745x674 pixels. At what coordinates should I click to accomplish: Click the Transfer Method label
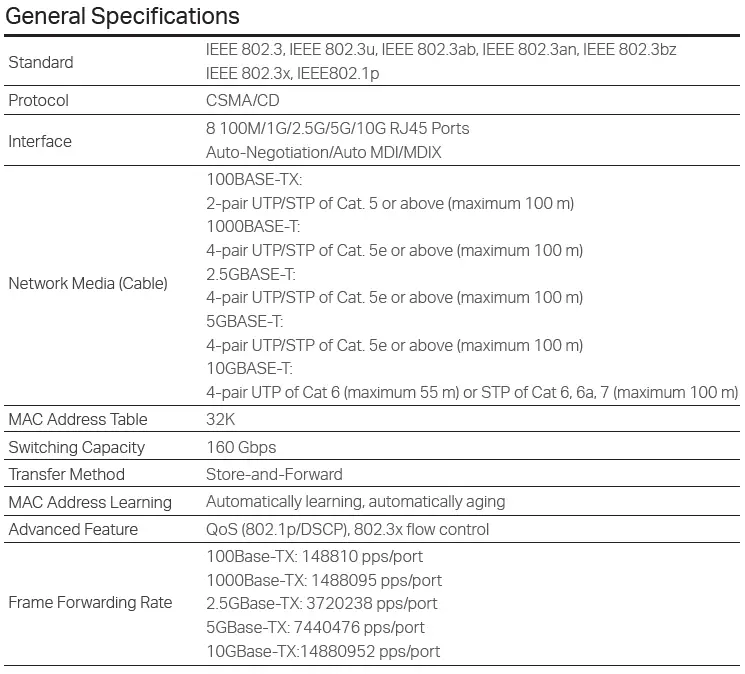[x=67, y=474]
